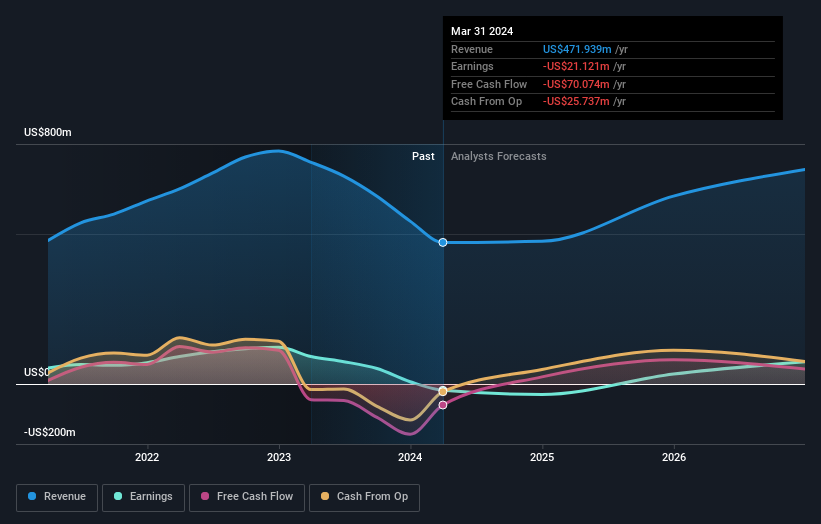Click the Free Cash Flow label in tooltip
This screenshot has height=524, width=821.
tap(489, 84)
